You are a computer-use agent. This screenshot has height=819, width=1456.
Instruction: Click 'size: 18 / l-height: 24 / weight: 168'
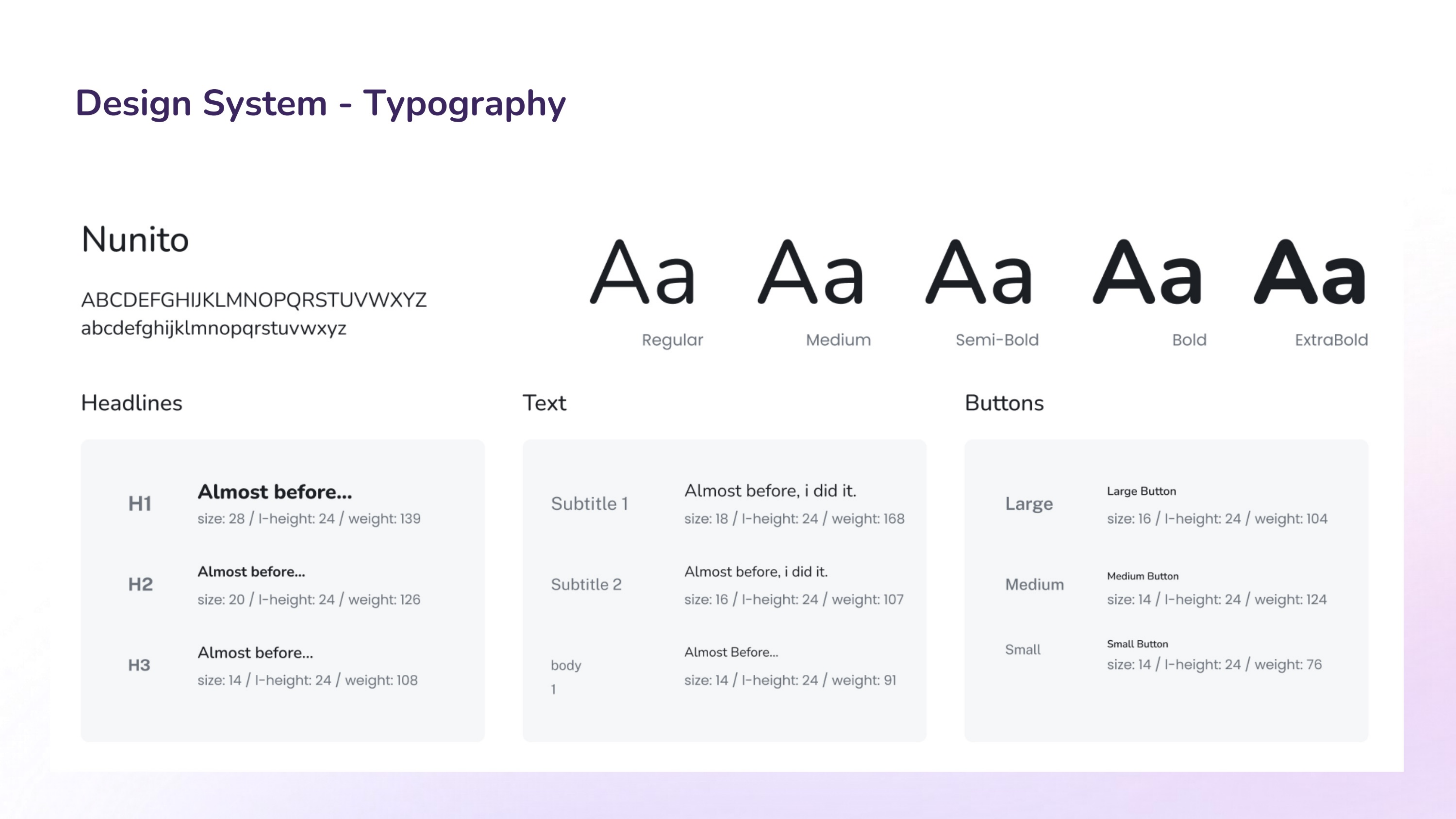pyautogui.click(x=794, y=519)
